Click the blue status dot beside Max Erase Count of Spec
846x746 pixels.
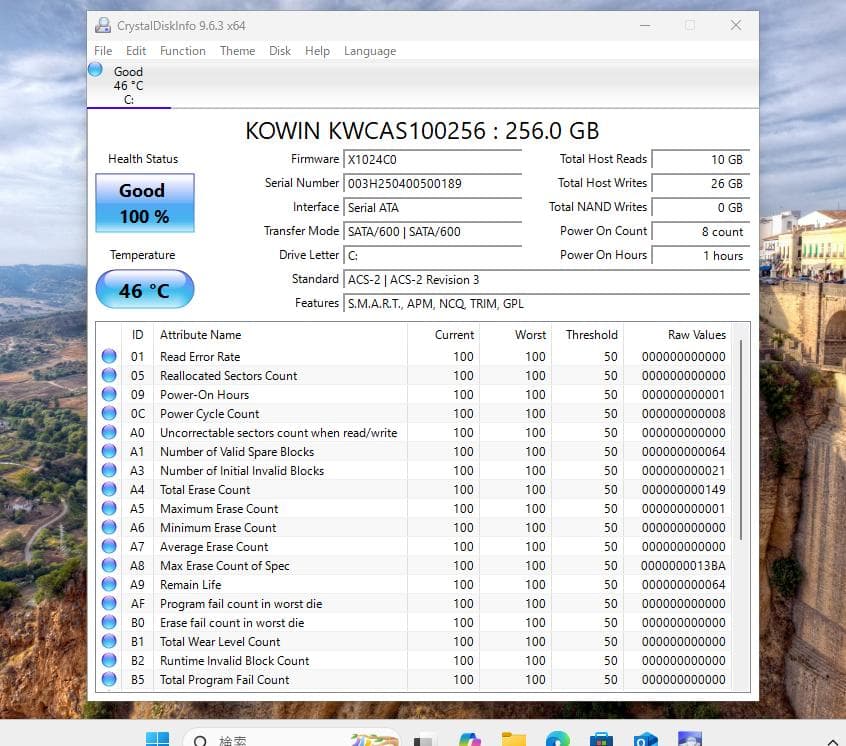[110, 565]
